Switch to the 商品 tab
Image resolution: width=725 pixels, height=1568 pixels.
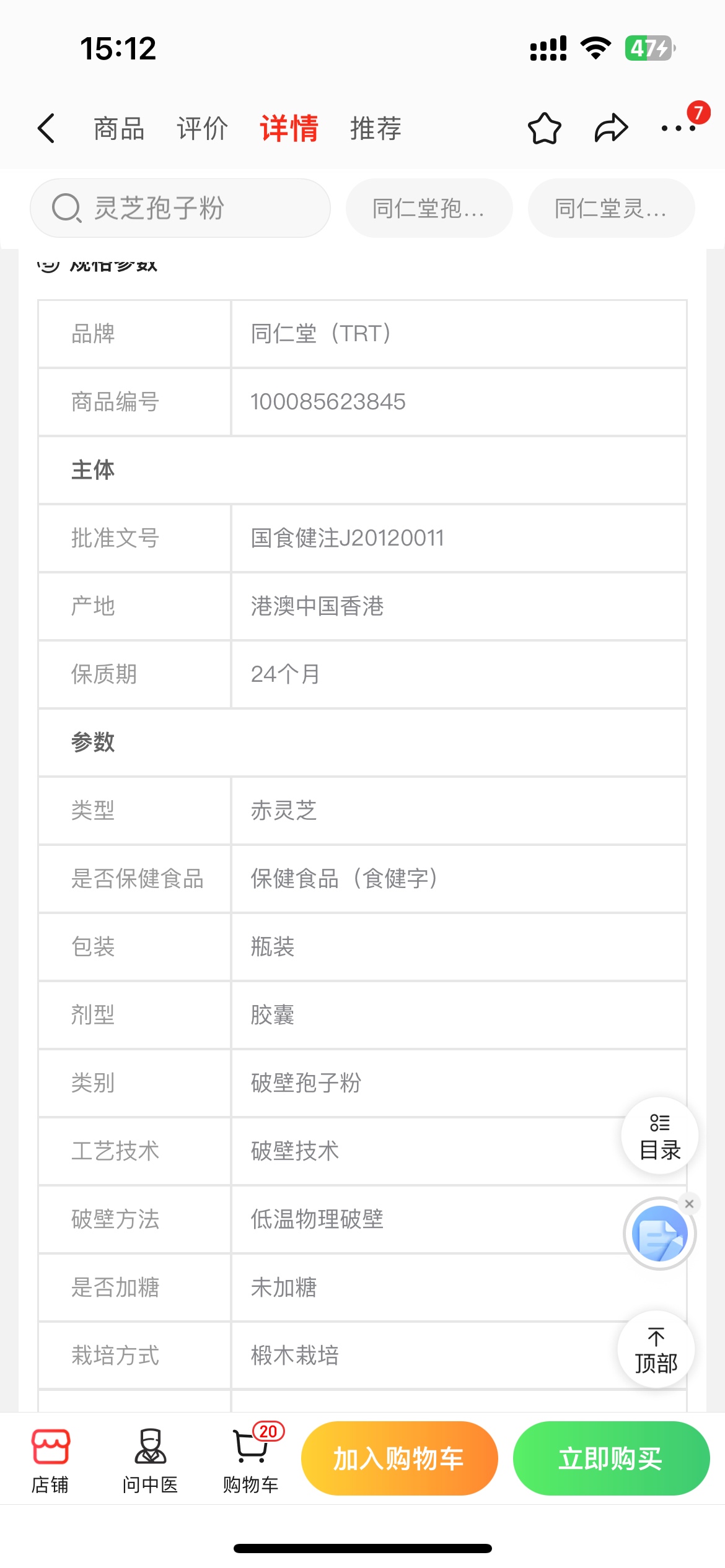pos(119,129)
